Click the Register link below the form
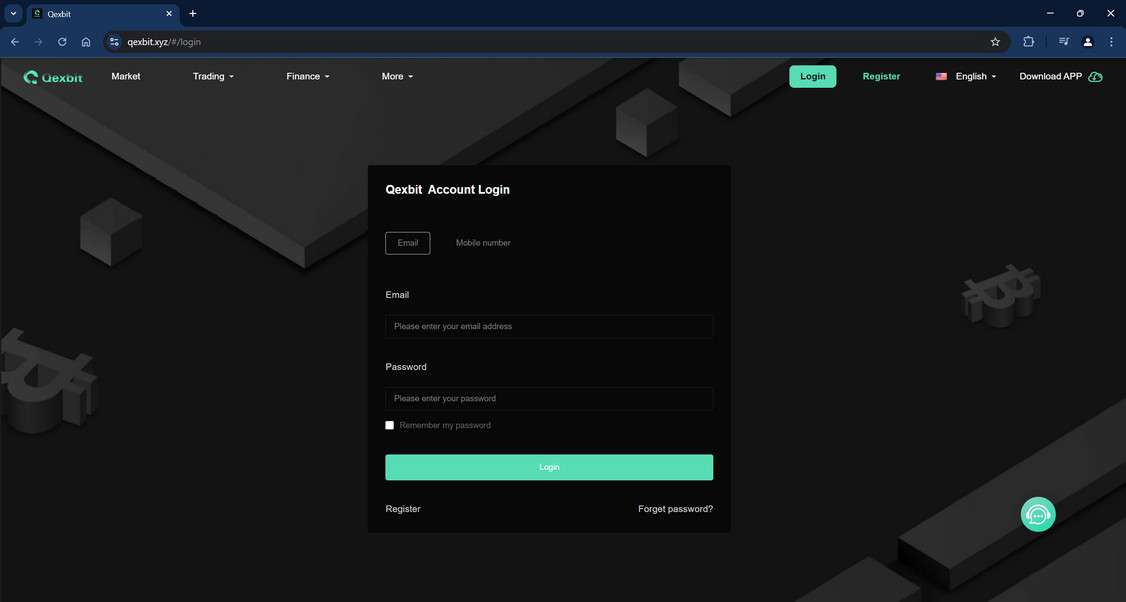This screenshot has width=1126, height=602. pos(403,509)
